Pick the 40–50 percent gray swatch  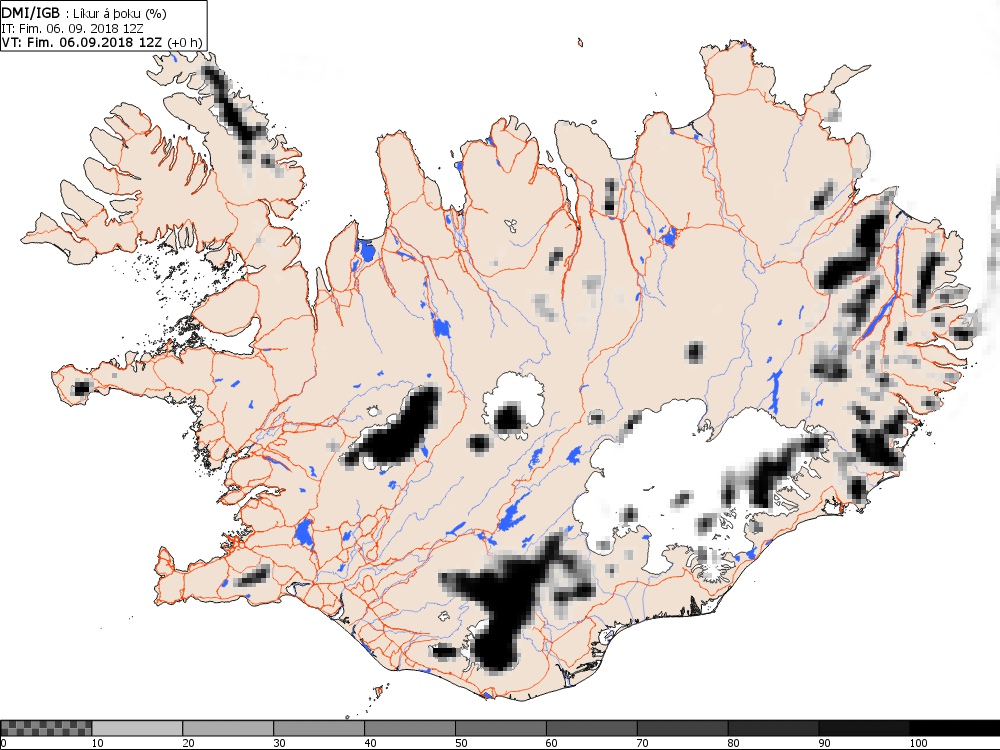(410, 728)
